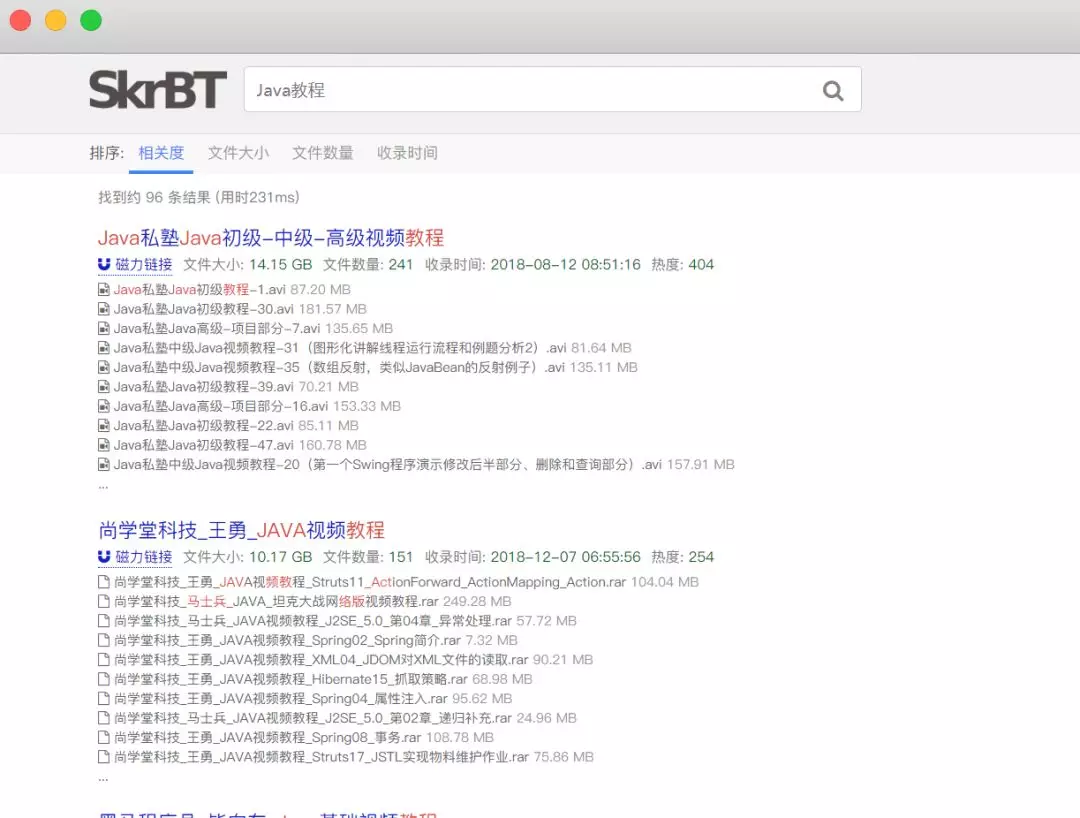Click 收录时间 2018-08-12 08:51:16 value

[565, 264]
